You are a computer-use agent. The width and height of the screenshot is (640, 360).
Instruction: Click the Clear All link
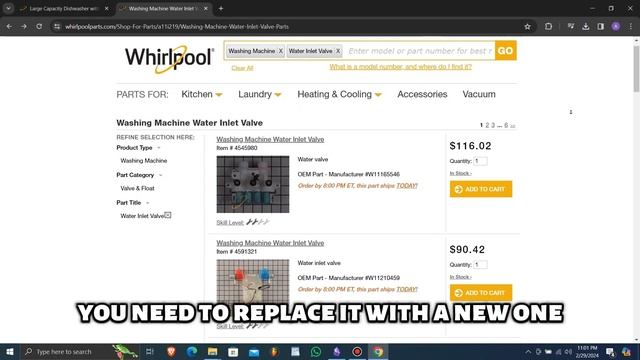pos(242,68)
